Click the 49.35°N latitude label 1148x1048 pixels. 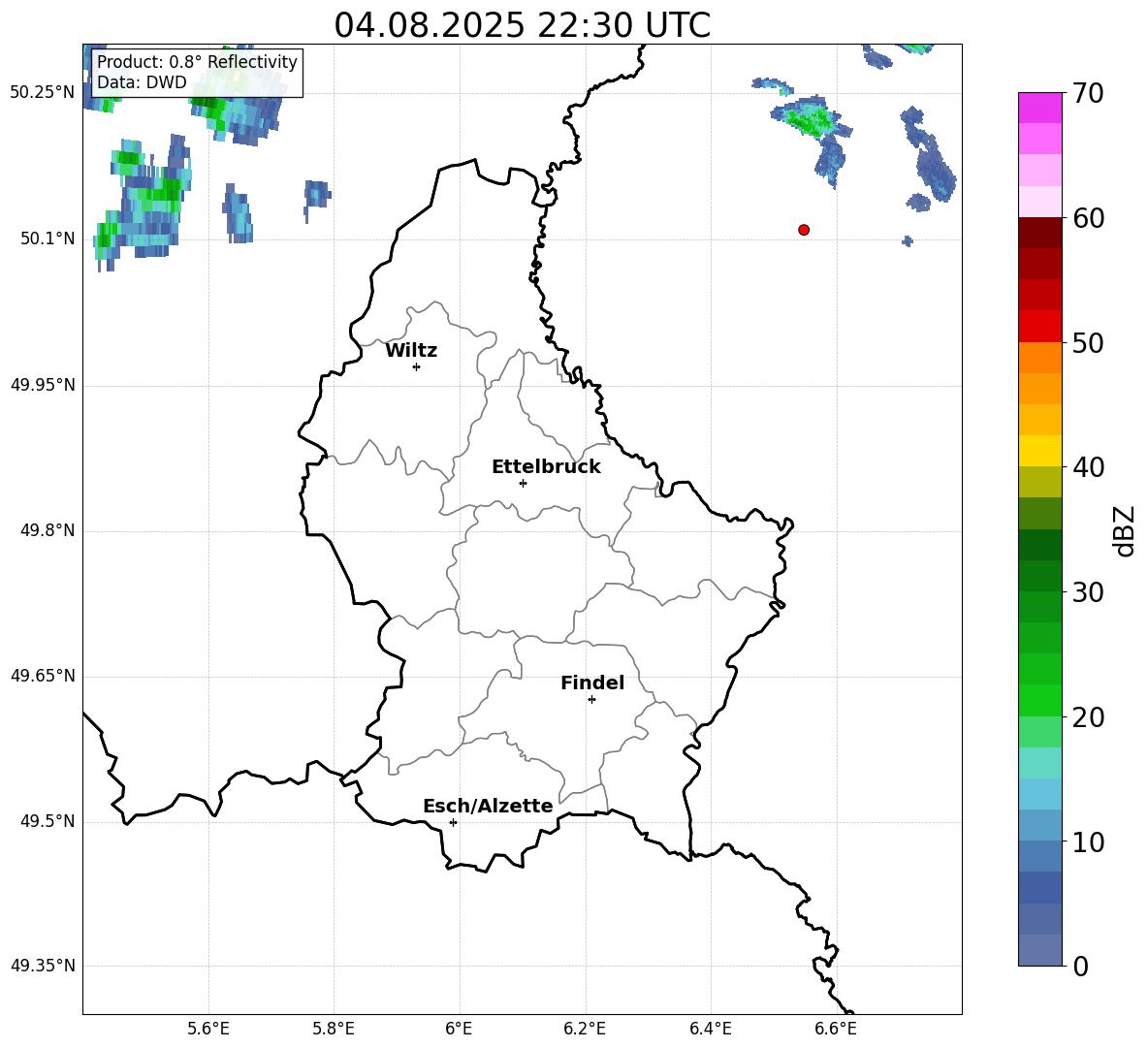43,966
